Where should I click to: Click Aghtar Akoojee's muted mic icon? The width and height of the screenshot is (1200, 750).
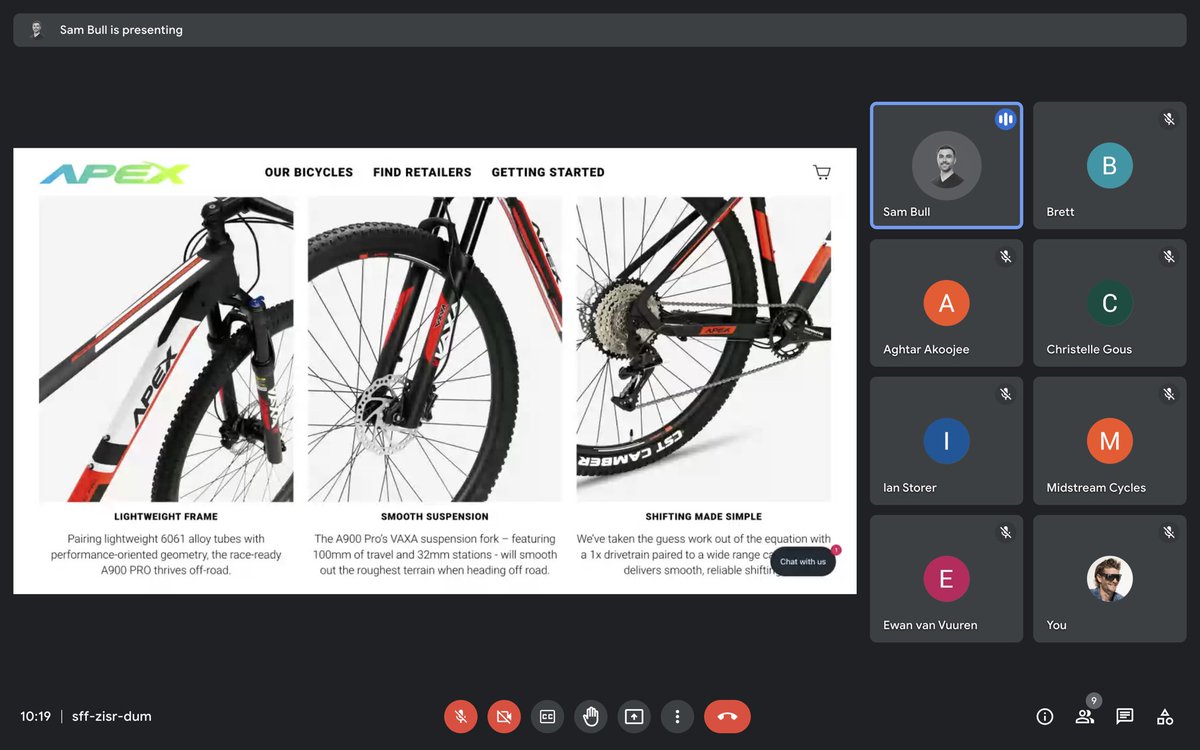click(1005, 257)
